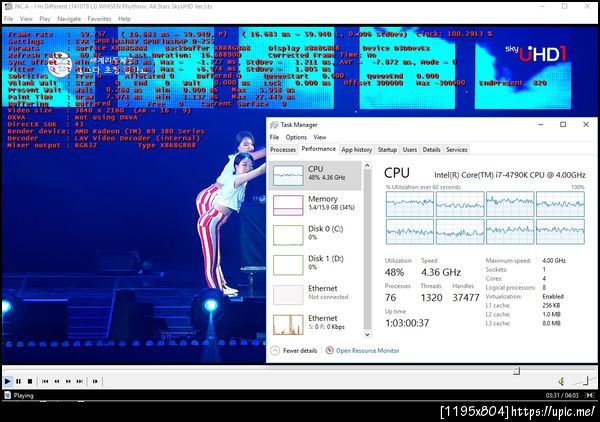Screen dimensions: 600x422
Task: Click the seek bar handle of the video
Action: coord(516,370)
